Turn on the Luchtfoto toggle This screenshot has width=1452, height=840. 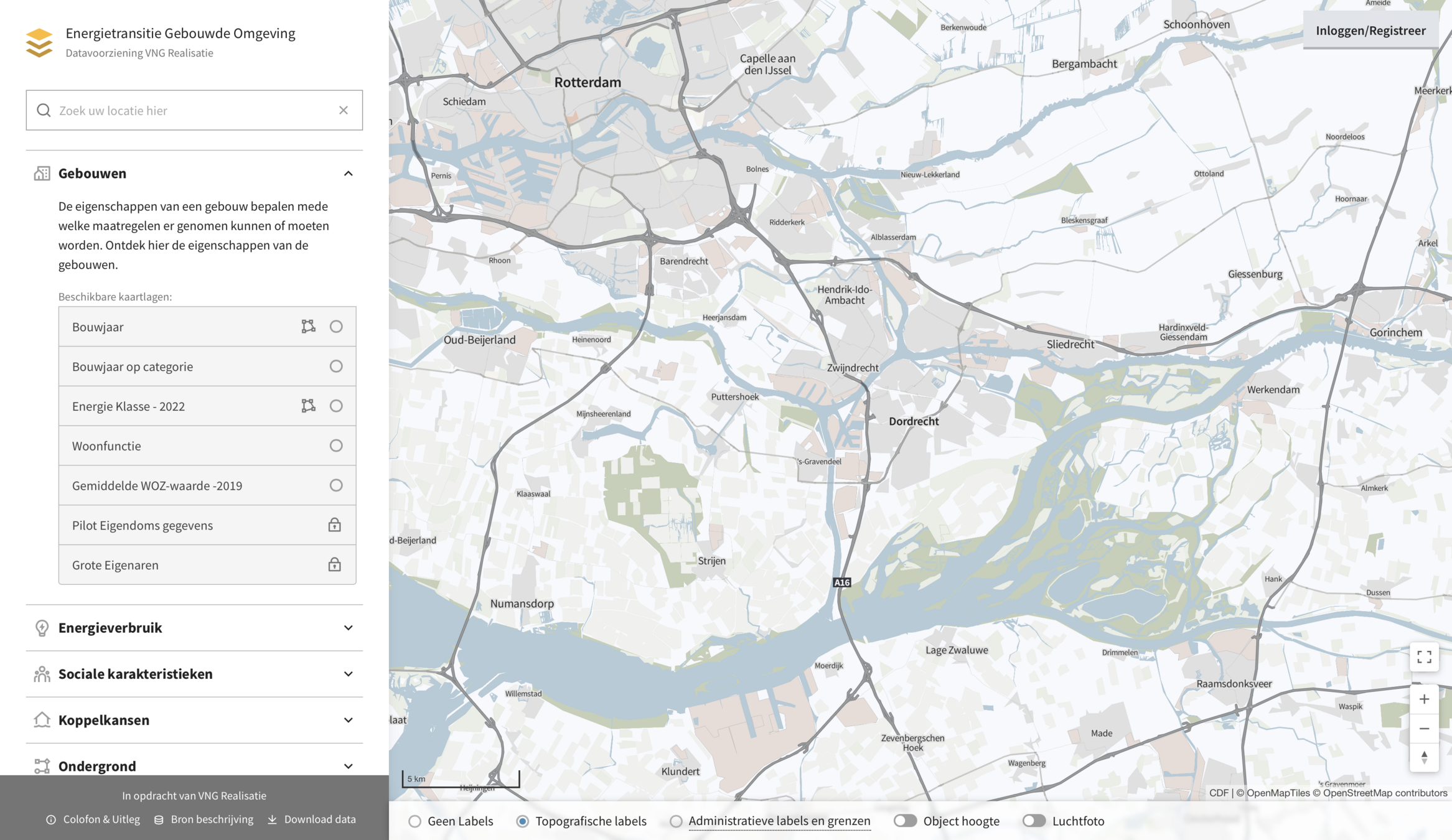click(1034, 821)
